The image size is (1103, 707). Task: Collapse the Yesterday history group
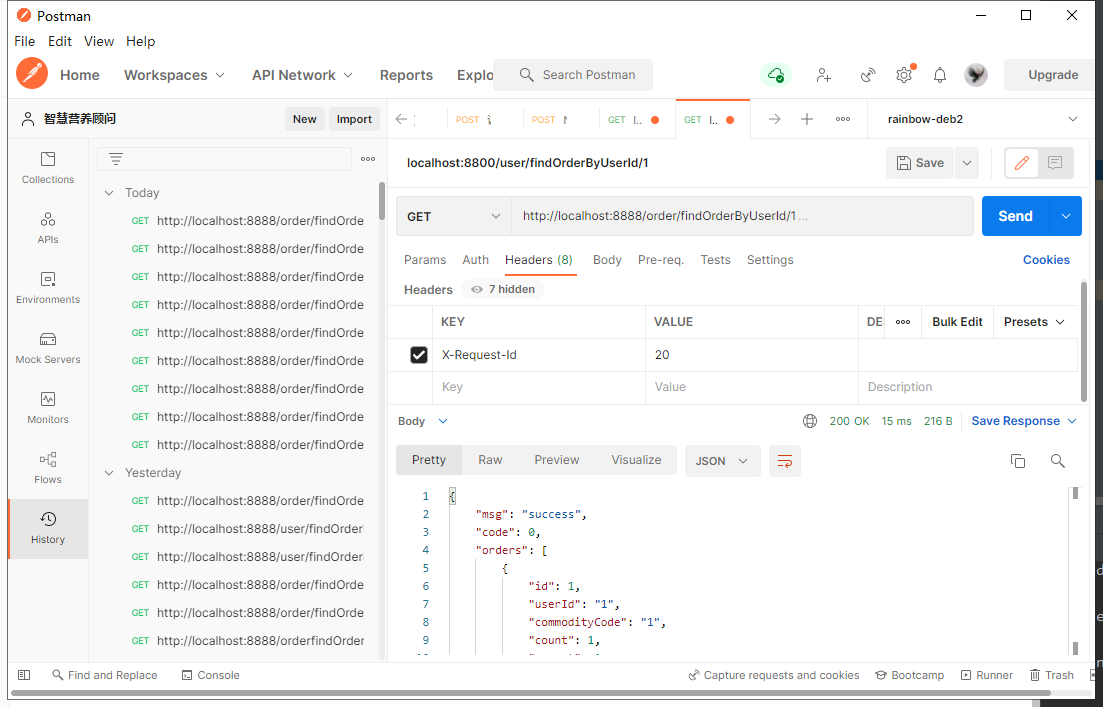point(109,473)
